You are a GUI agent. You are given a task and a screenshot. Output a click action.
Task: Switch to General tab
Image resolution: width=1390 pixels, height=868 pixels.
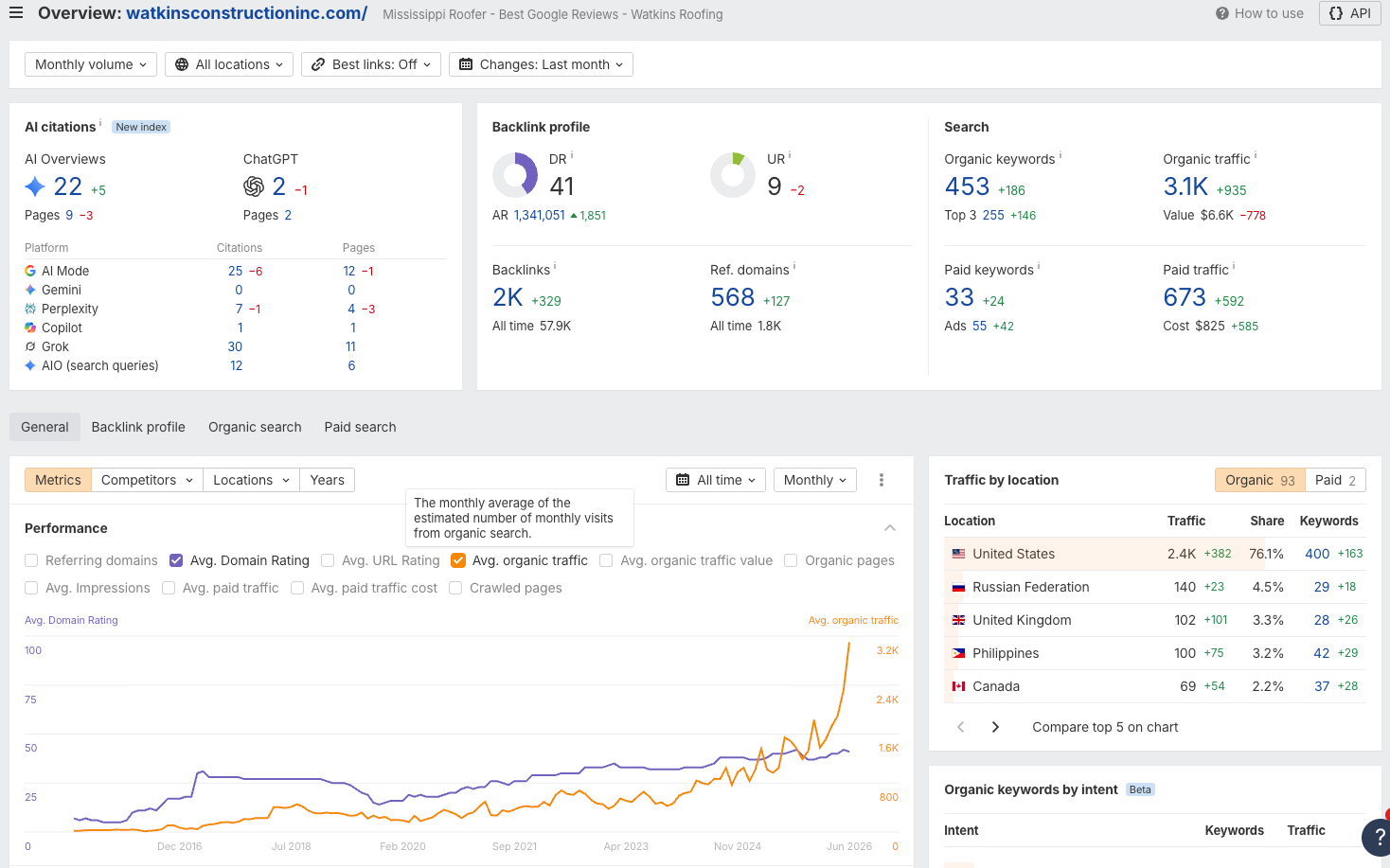(45, 427)
